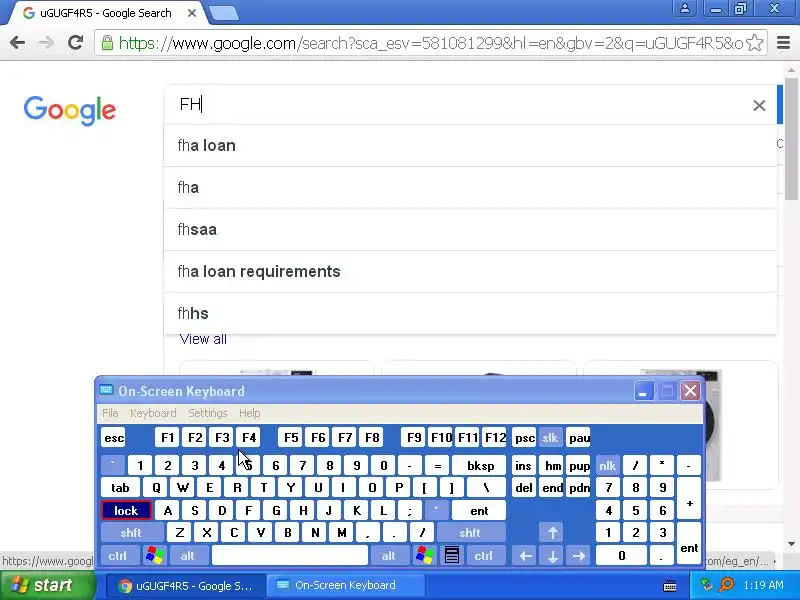
Task: Click the numpad plus key
Action: 689,499
